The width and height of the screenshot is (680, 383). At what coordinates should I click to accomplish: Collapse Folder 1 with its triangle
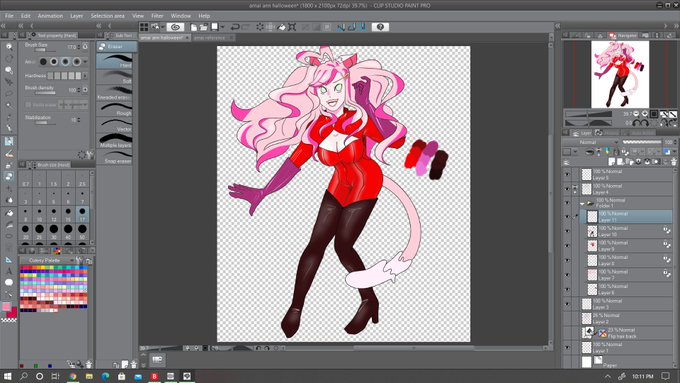(x=582, y=203)
